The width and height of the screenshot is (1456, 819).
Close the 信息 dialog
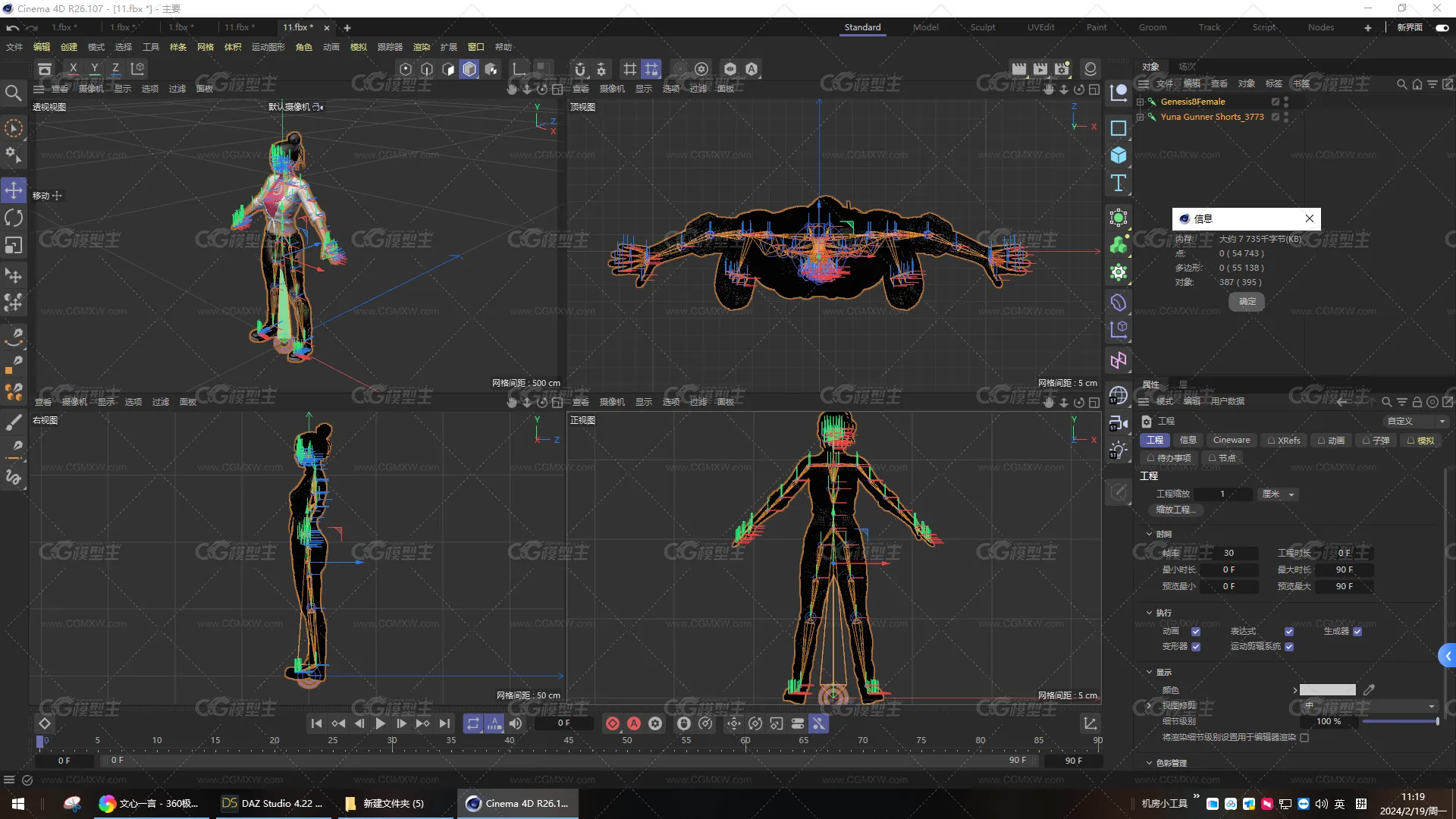[1310, 218]
